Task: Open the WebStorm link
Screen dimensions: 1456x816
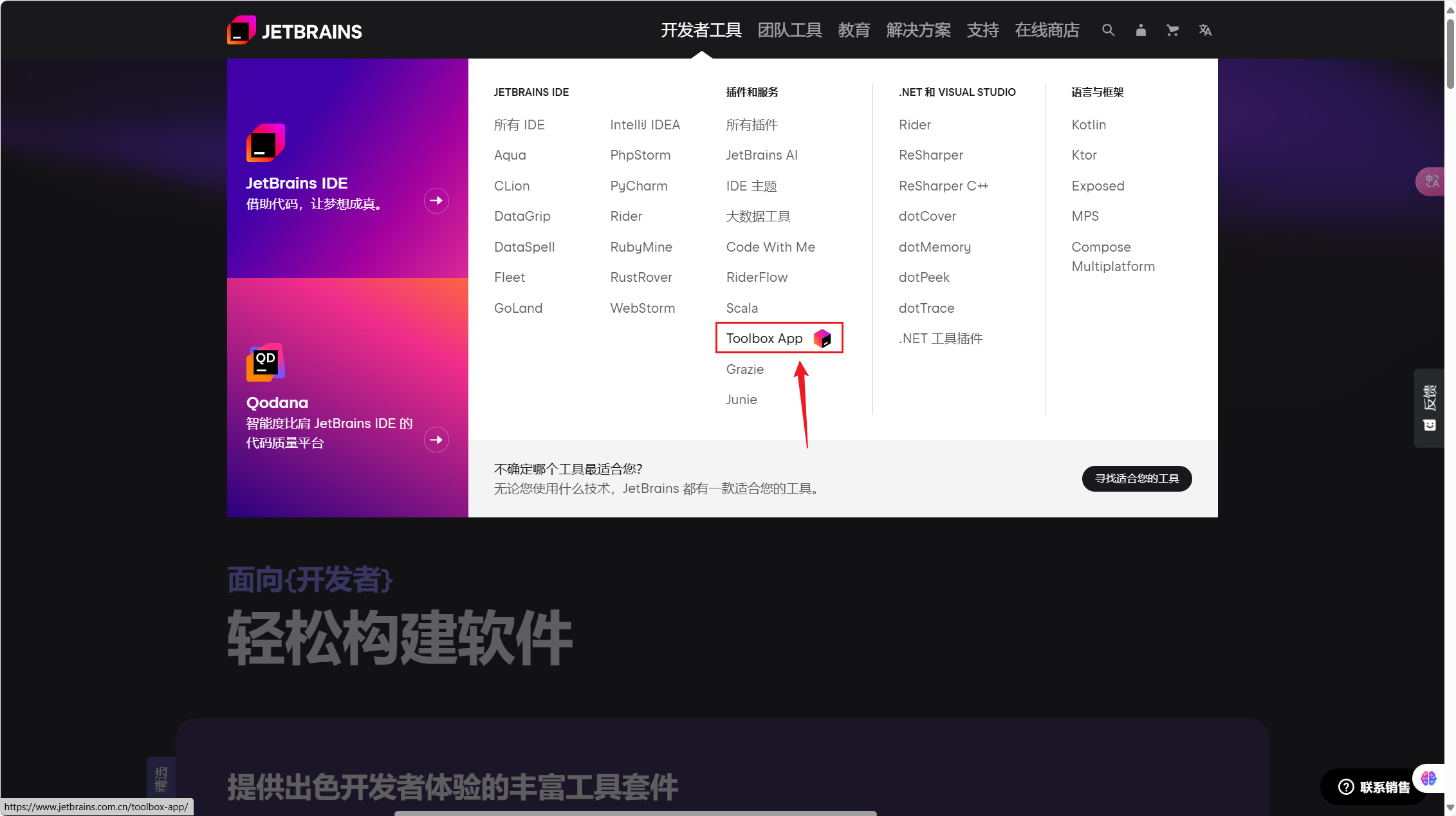Action: click(x=643, y=308)
